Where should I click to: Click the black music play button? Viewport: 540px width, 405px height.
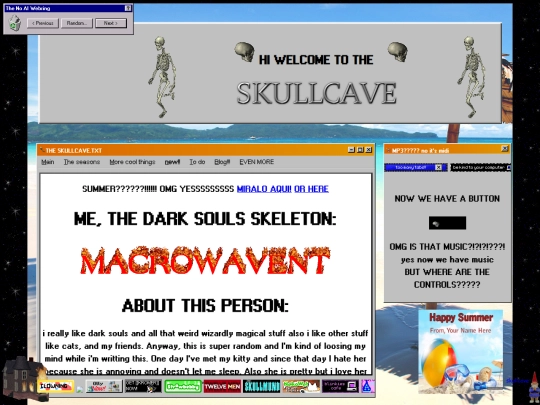[x=447, y=223]
